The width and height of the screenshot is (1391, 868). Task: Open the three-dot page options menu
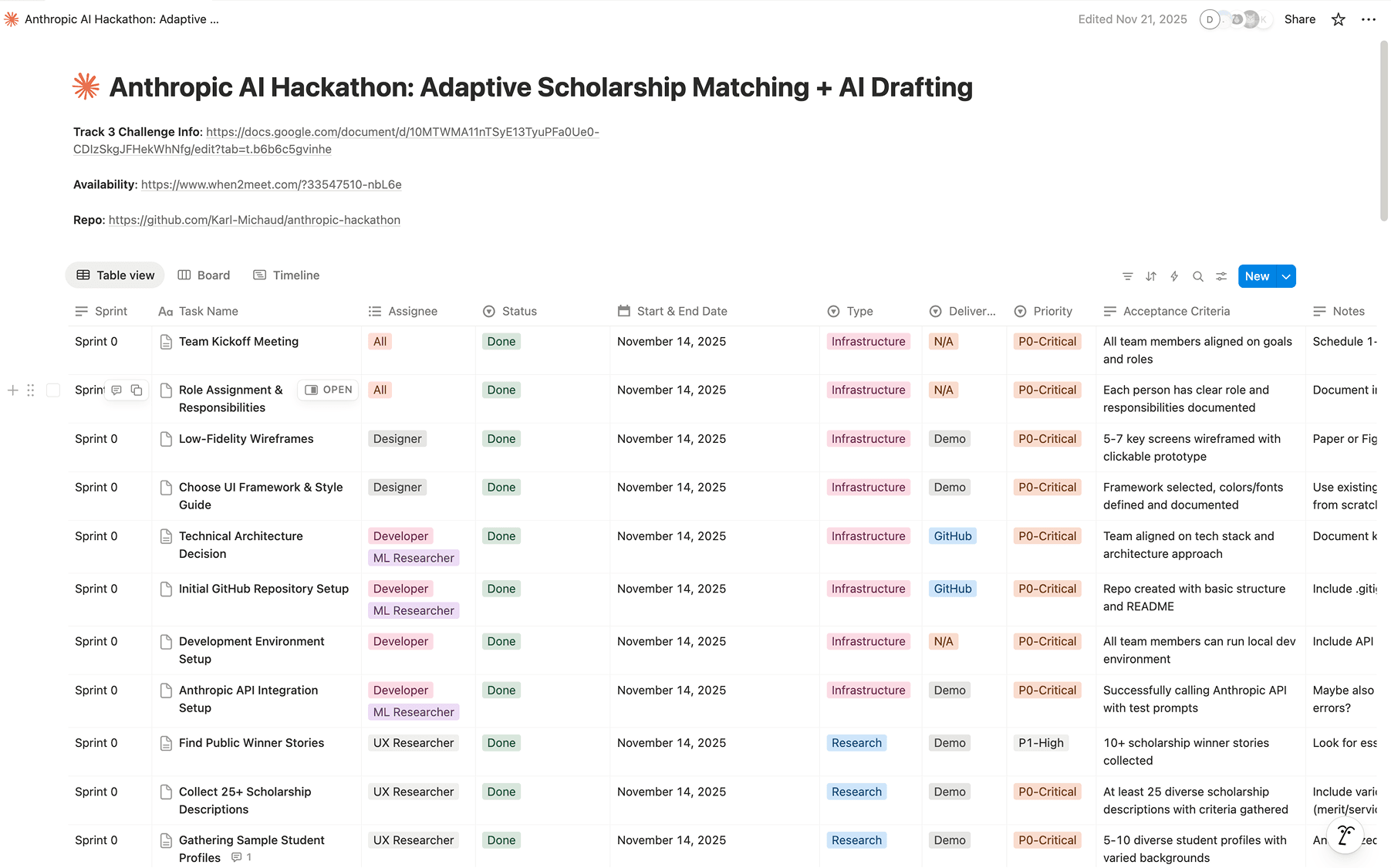(x=1369, y=19)
